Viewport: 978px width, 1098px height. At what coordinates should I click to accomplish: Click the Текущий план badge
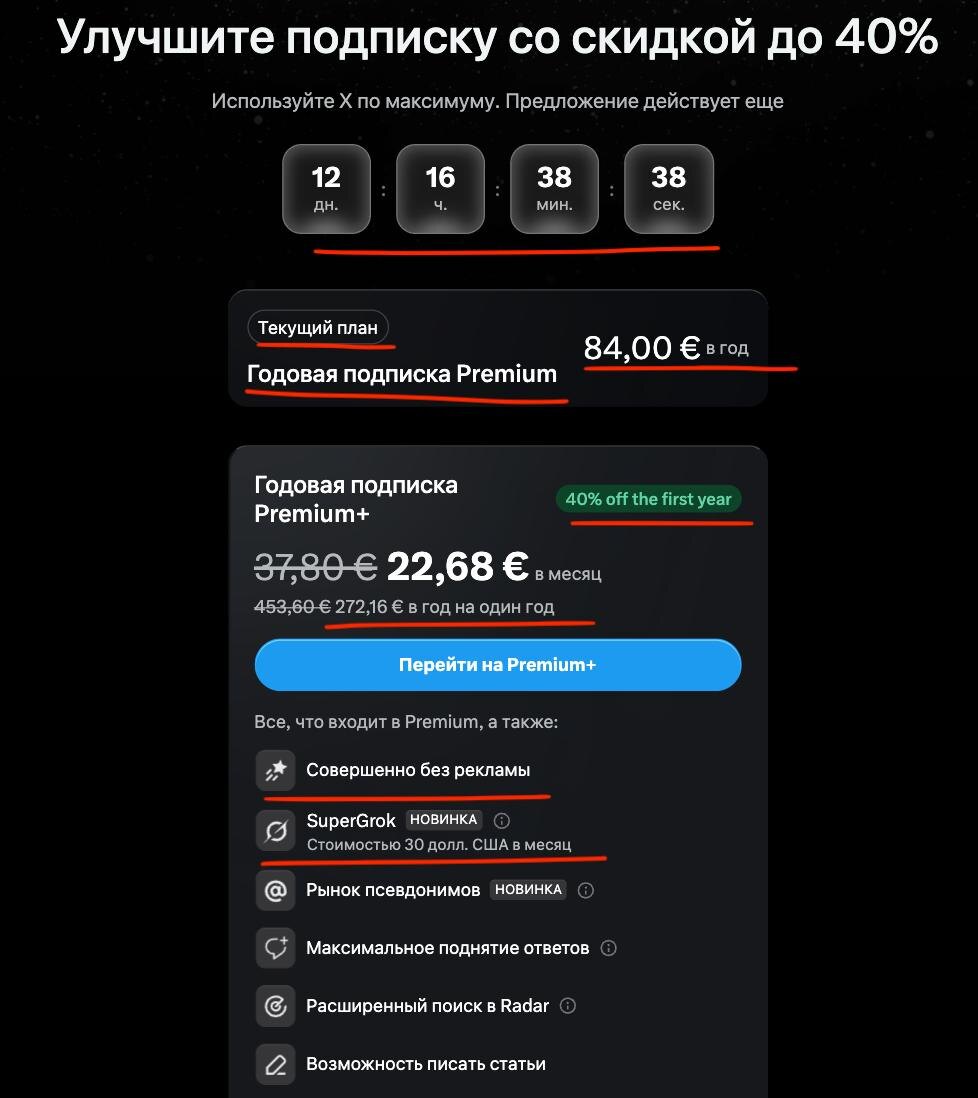(x=318, y=328)
